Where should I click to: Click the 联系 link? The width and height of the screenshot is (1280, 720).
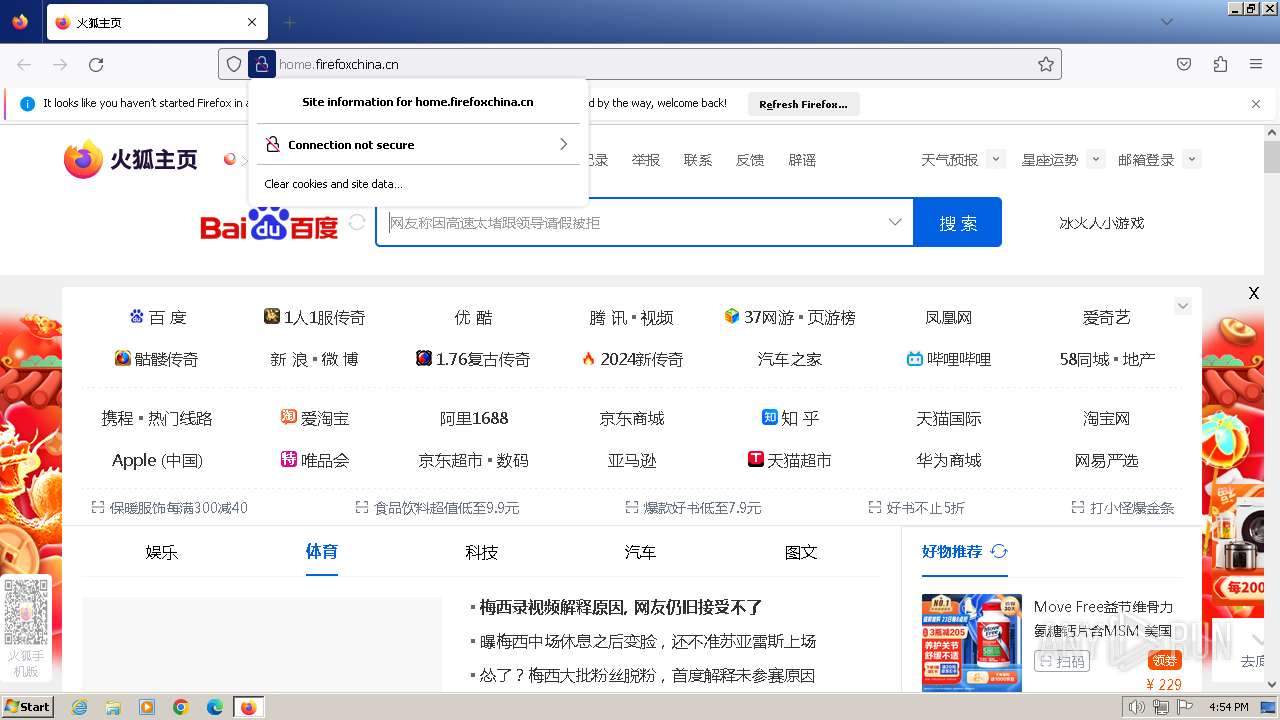tap(698, 160)
